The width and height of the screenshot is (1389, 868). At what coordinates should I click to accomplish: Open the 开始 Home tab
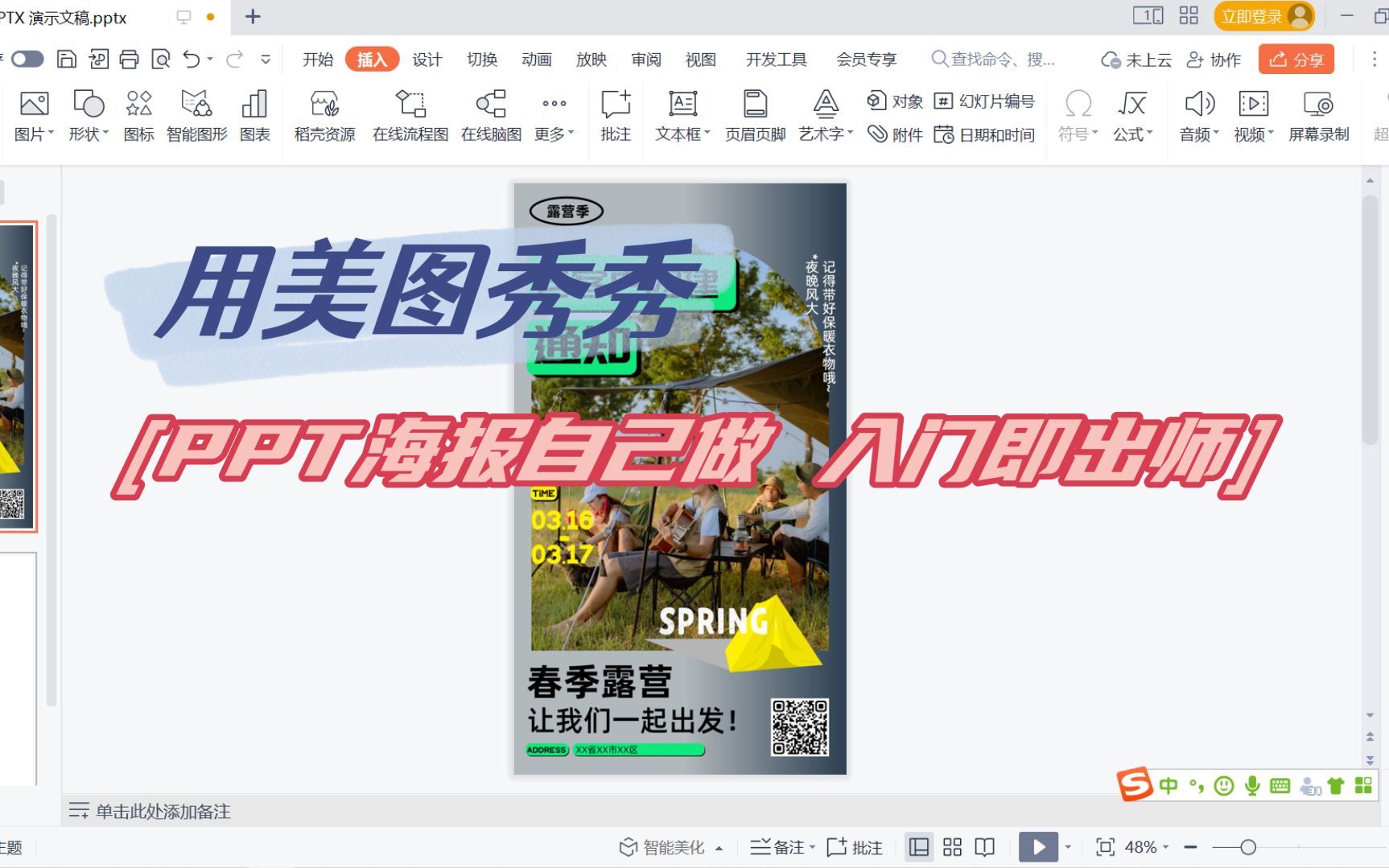[x=318, y=60]
